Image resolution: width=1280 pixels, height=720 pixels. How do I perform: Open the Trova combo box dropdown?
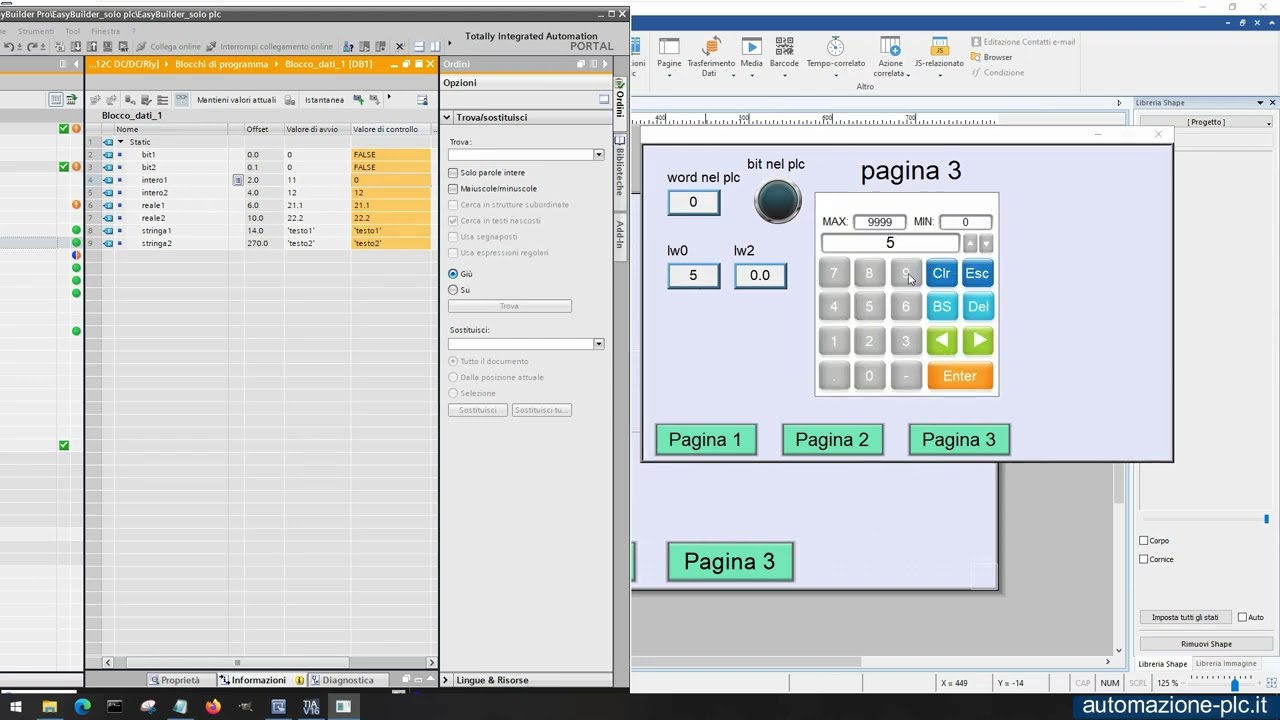[x=598, y=155]
